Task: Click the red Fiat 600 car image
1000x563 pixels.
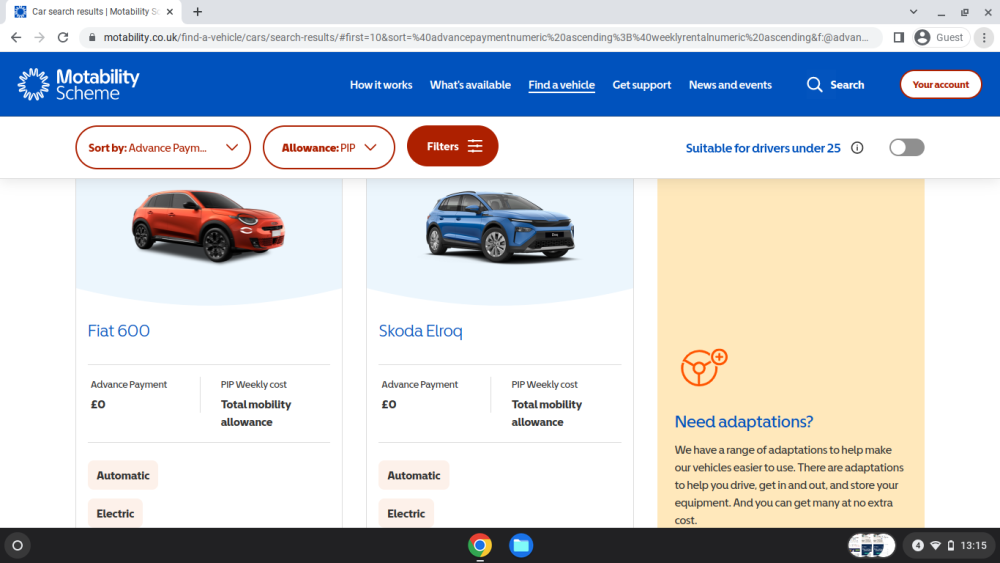Action: coord(208,225)
